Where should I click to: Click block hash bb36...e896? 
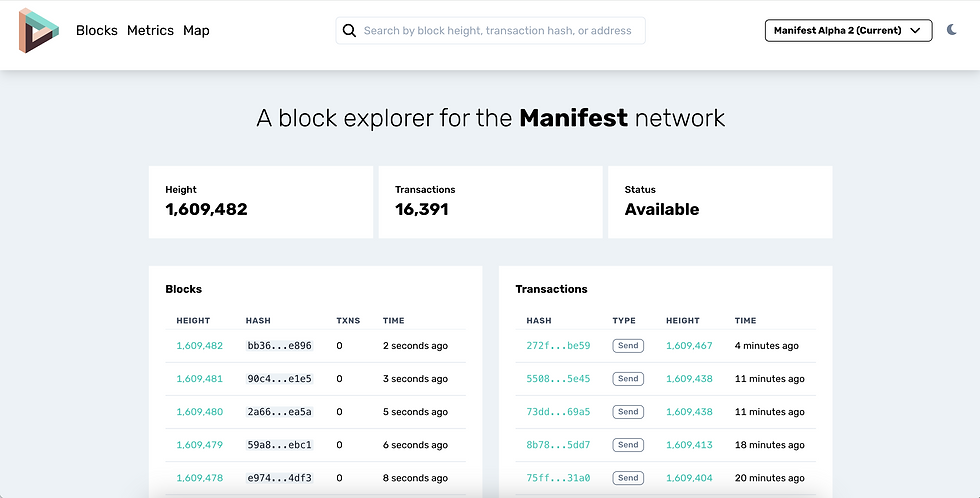coord(279,346)
